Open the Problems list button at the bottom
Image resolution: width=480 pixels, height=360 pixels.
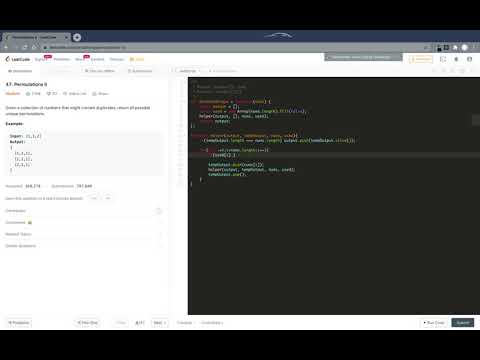tap(19, 323)
